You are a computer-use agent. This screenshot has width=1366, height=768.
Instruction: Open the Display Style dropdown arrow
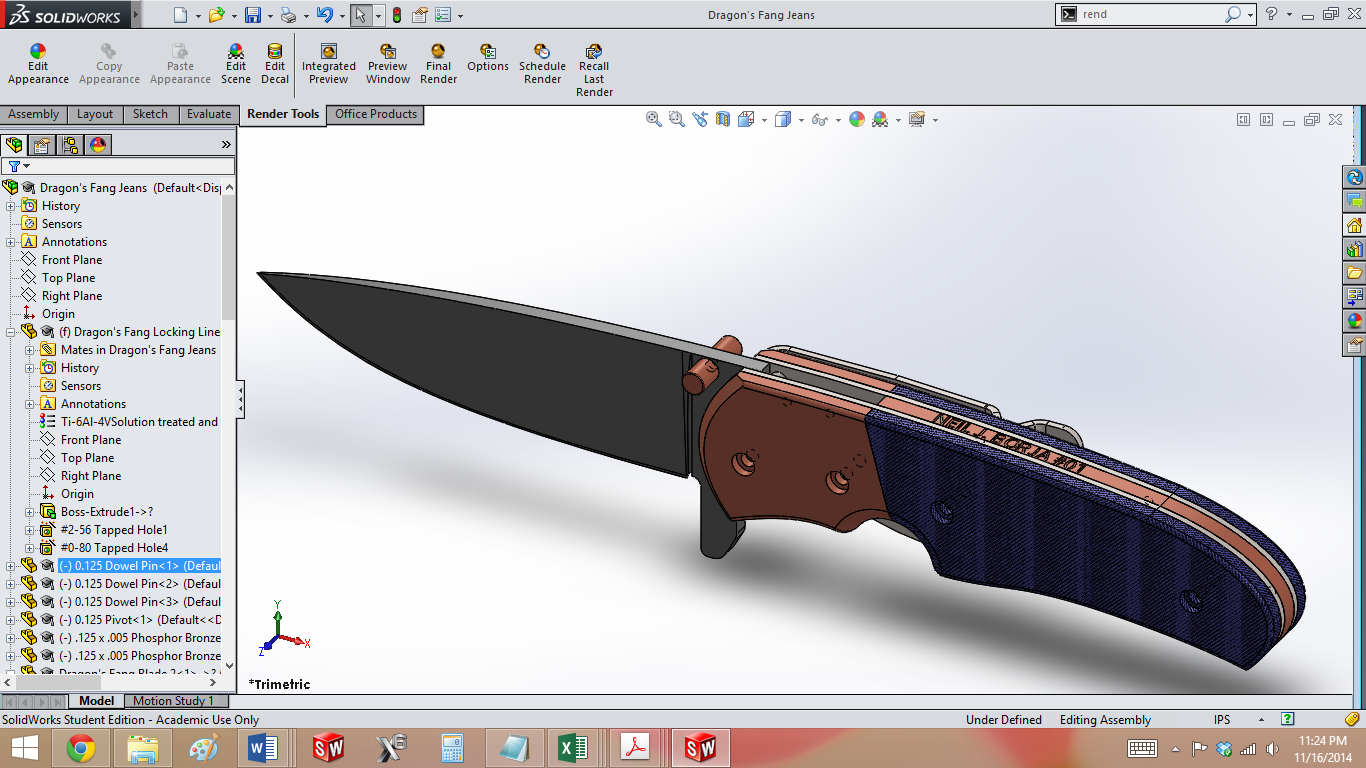801,120
